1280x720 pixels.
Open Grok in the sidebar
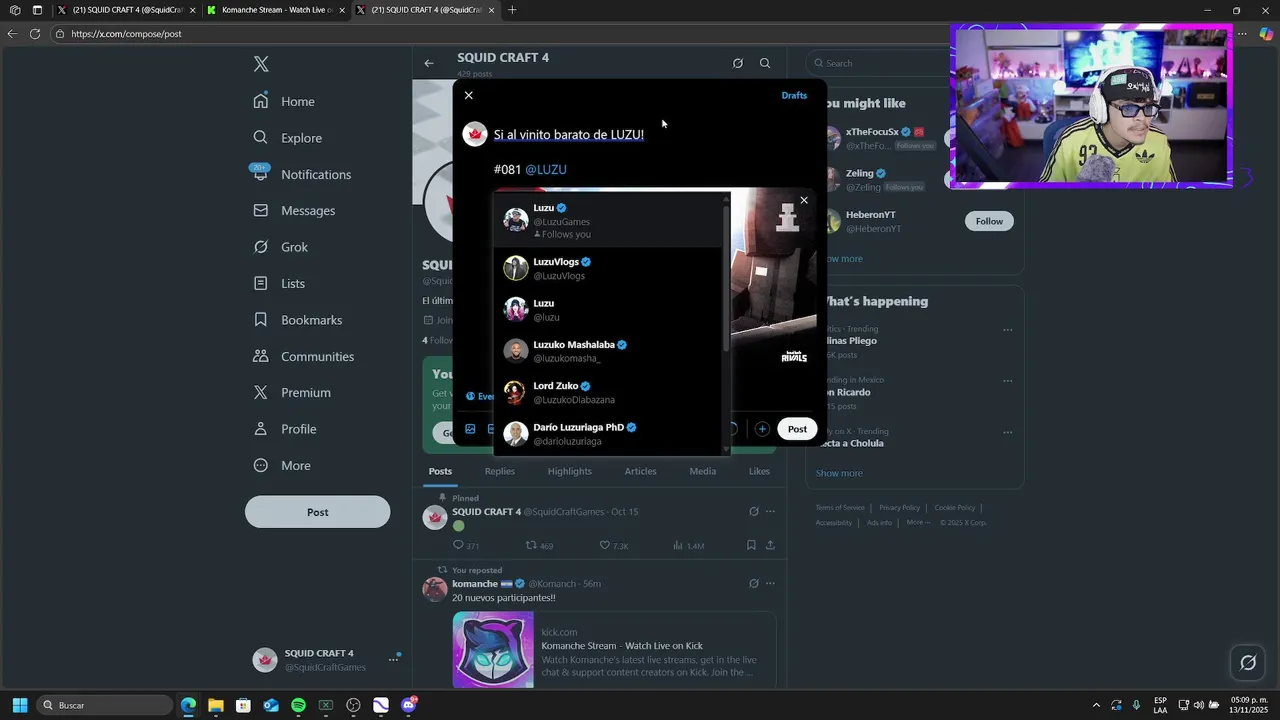click(x=282, y=247)
